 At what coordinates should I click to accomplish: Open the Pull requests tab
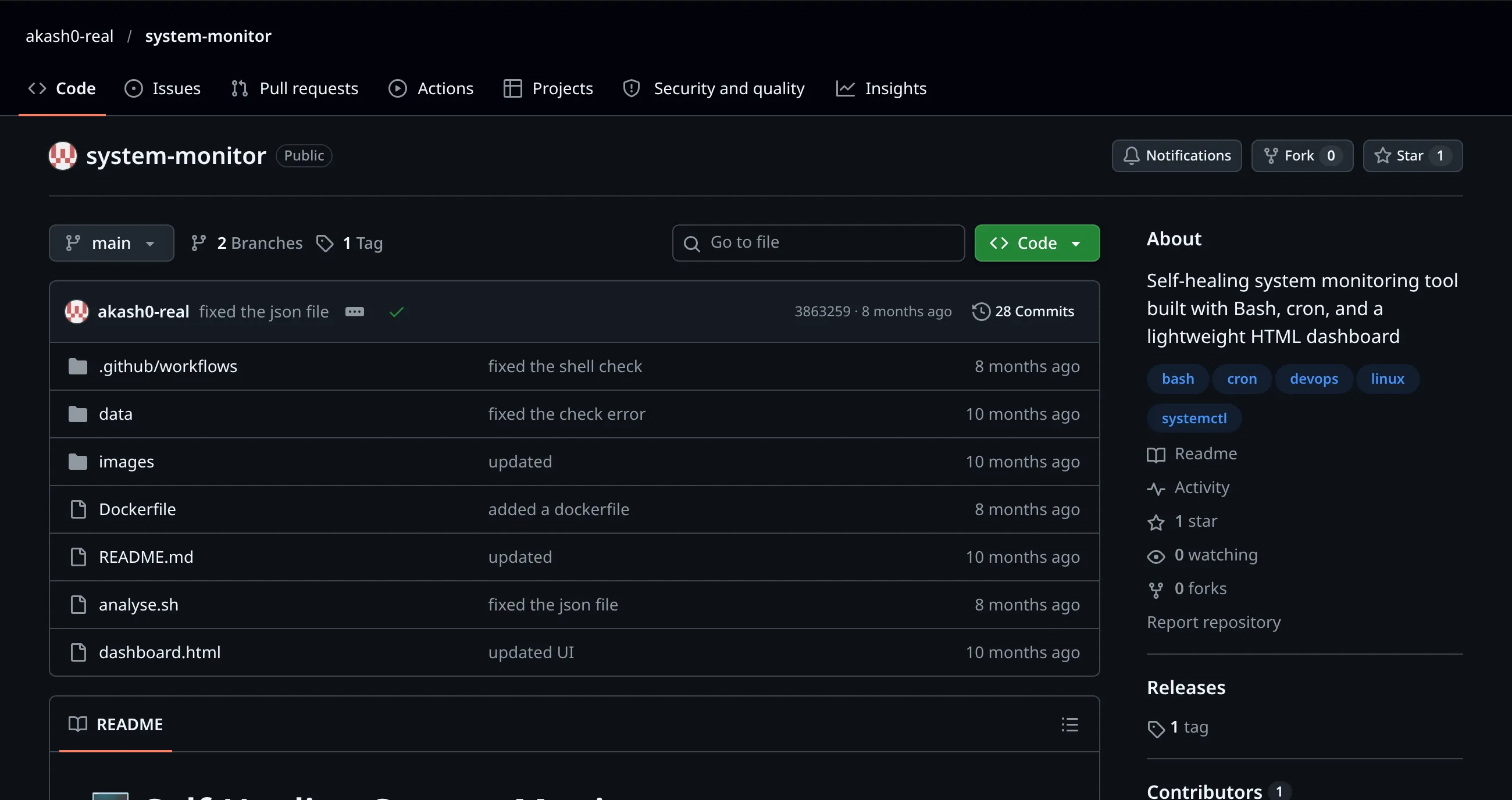point(295,88)
